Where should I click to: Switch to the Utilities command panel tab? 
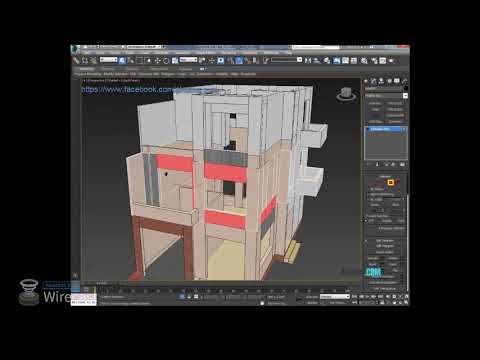pos(405,81)
